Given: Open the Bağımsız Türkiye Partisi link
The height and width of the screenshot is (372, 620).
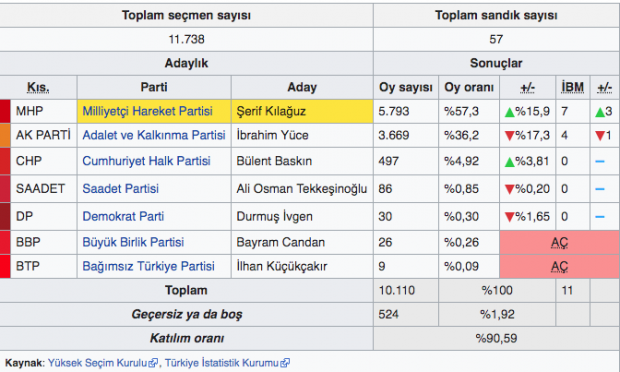Looking at the screenshot, I should point(148,266).
